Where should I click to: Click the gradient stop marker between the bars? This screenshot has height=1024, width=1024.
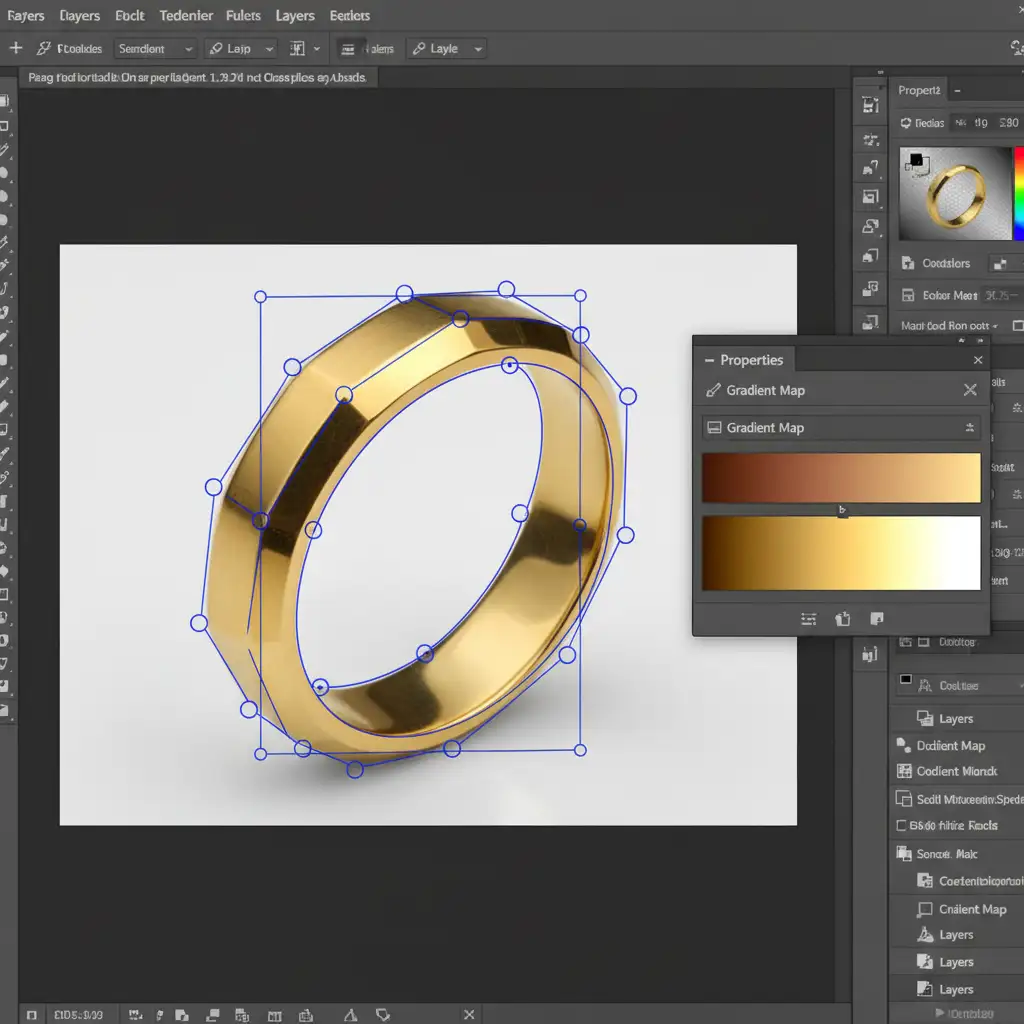click(x=842, y=510)
